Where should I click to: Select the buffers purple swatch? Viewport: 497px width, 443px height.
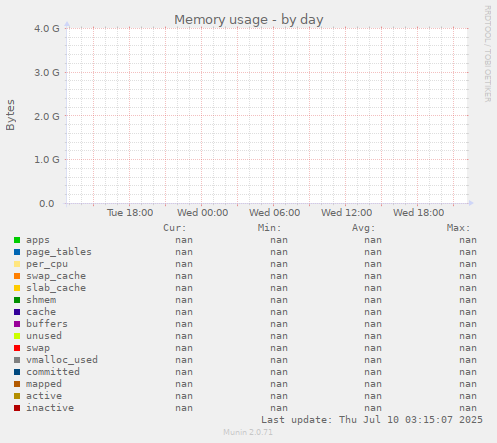pyautogui.click(x=17, y=324)
